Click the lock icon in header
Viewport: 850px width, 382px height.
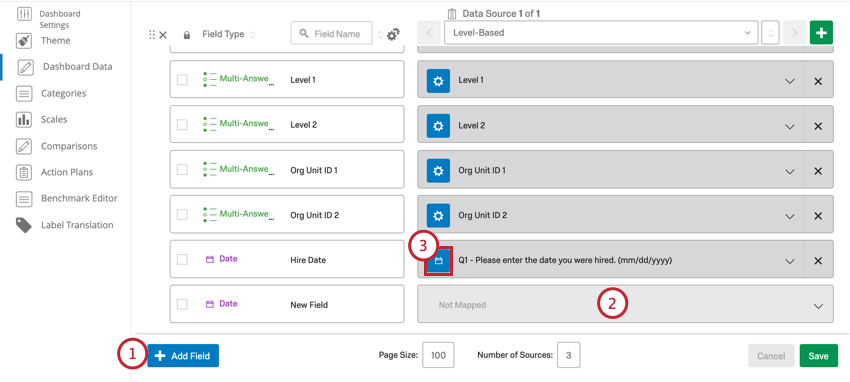186,35
